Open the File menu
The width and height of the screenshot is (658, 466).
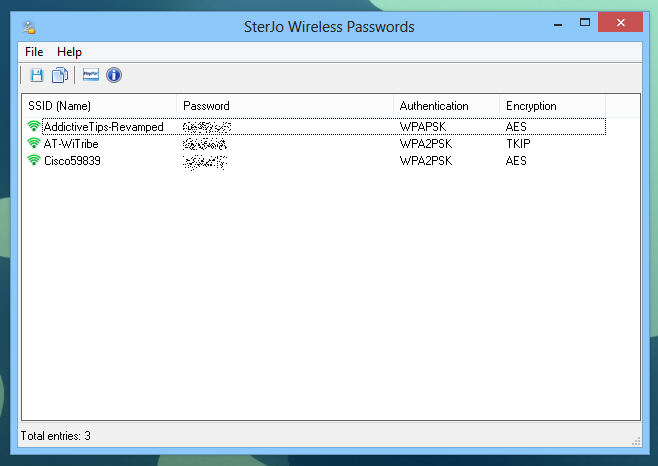[x=34, y=52]
